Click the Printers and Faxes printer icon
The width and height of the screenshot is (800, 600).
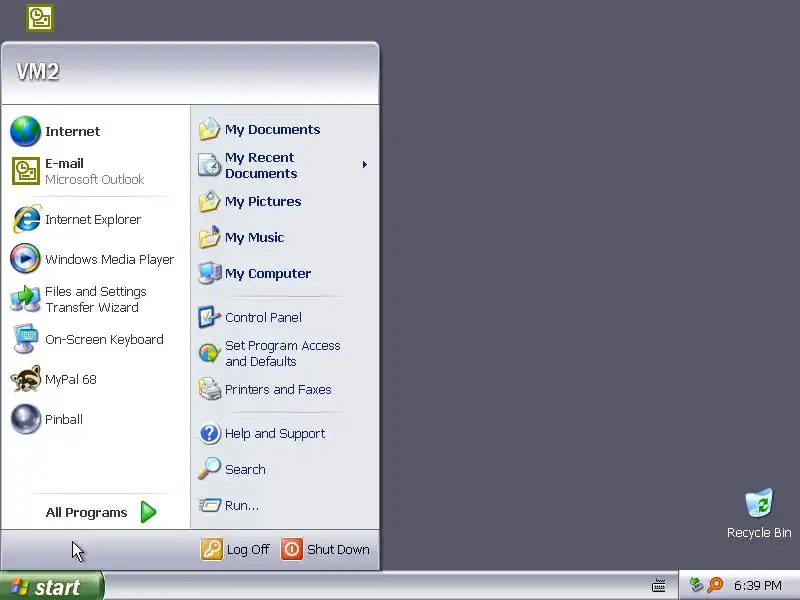click(x=209, y=389)
